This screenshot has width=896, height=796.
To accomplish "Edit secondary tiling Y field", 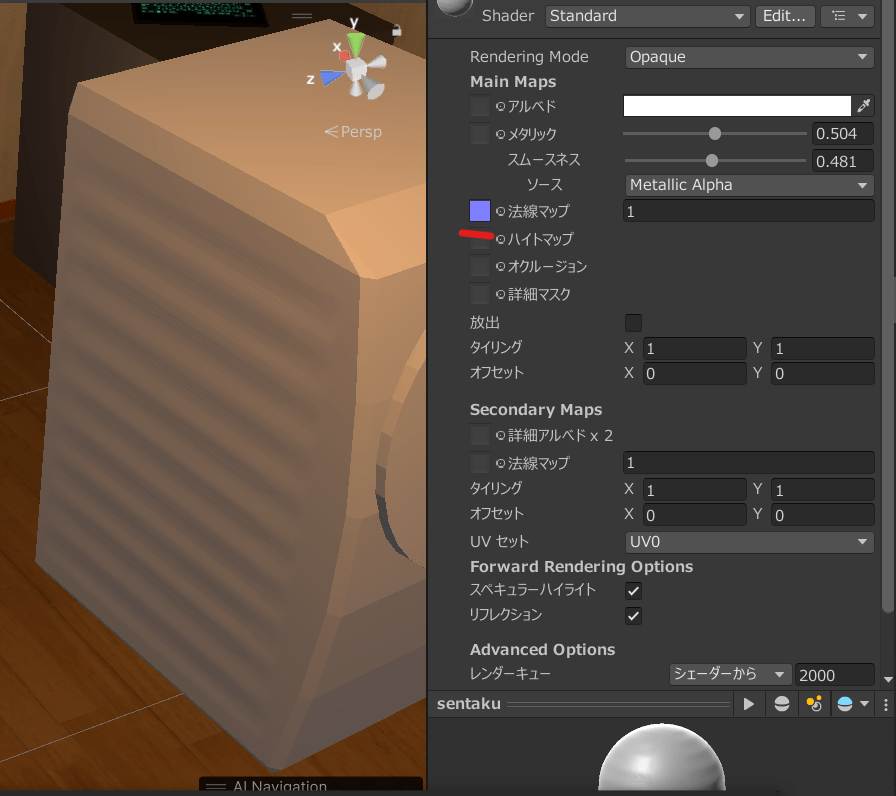I will [x=822, y=490].
